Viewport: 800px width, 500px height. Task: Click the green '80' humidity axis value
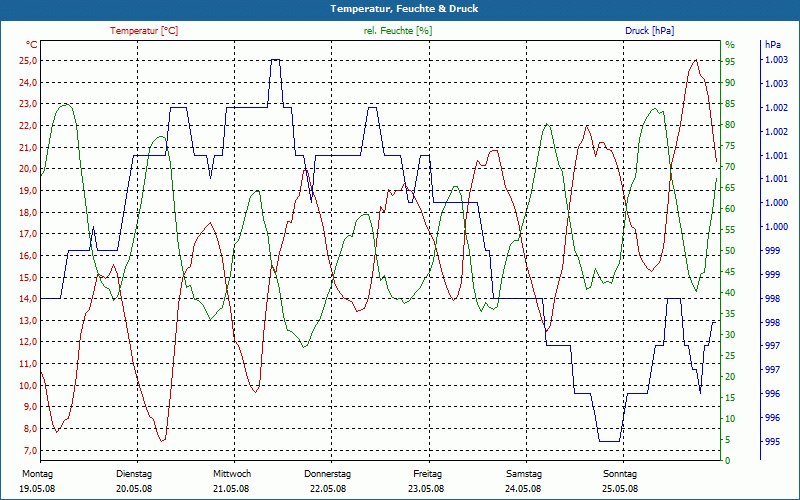(x=730, y=125)
